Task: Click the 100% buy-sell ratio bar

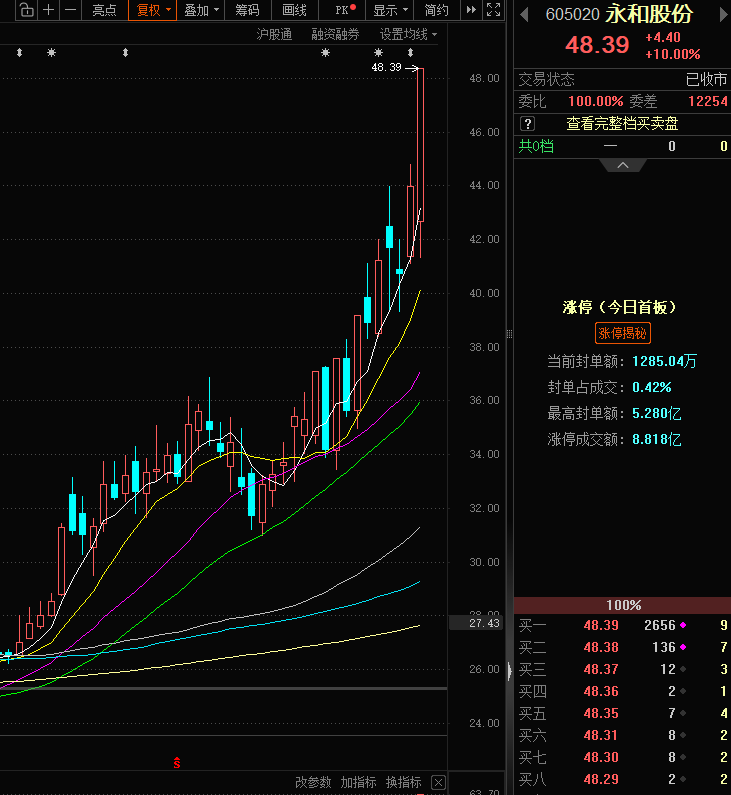Action: coord(623,605)
